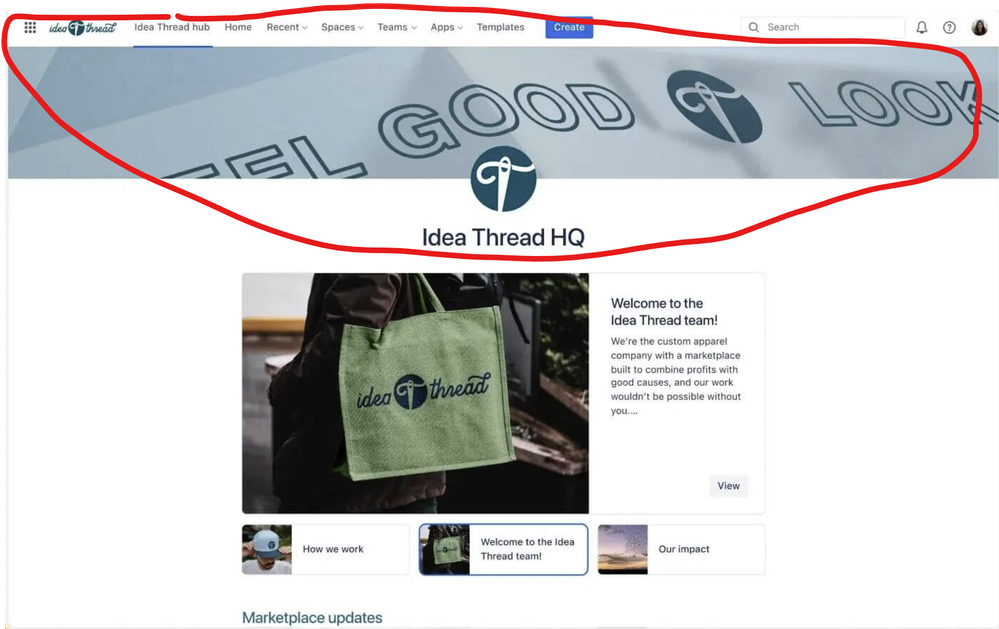Open the How we work card
Screen dimensions: 999x629
click(x=326, y=549)
